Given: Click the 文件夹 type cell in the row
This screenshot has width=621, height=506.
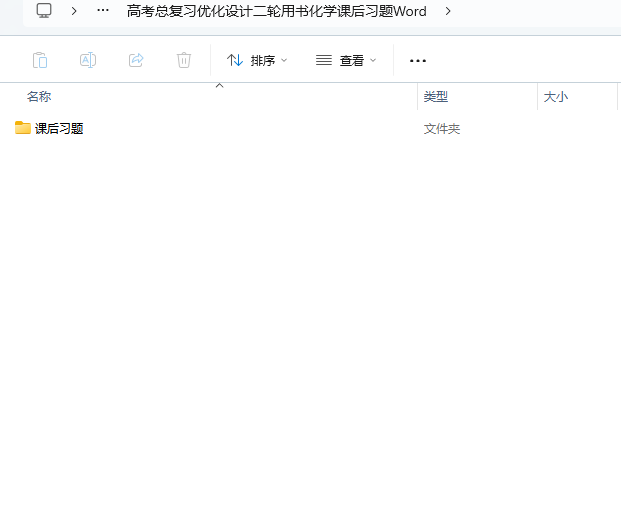Looking at the screenshot, I should (x=442, y=129).
